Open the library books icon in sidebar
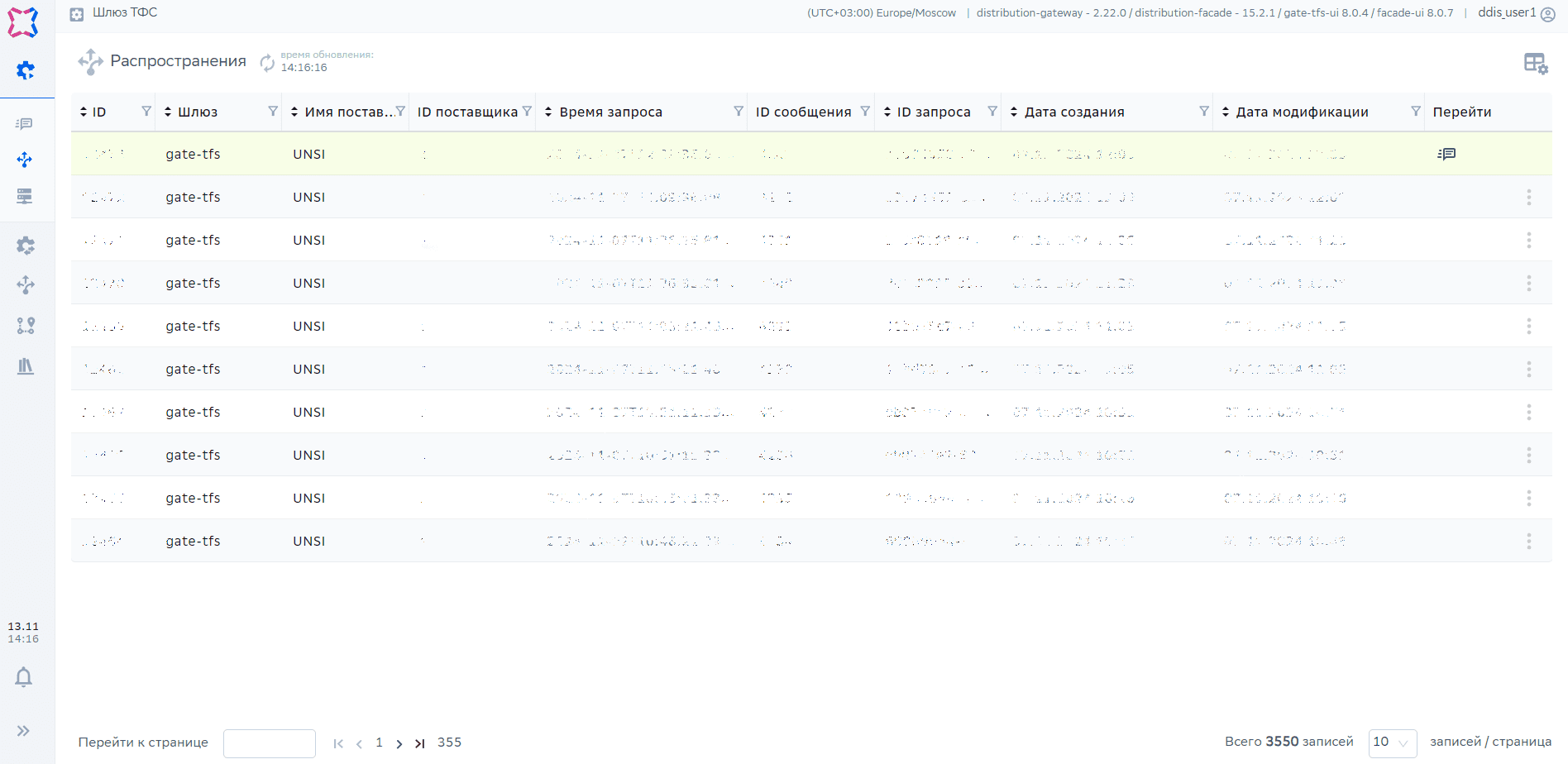Image resolution: width=1568 pixels, height=764 pixels. [x=26, y=366]
